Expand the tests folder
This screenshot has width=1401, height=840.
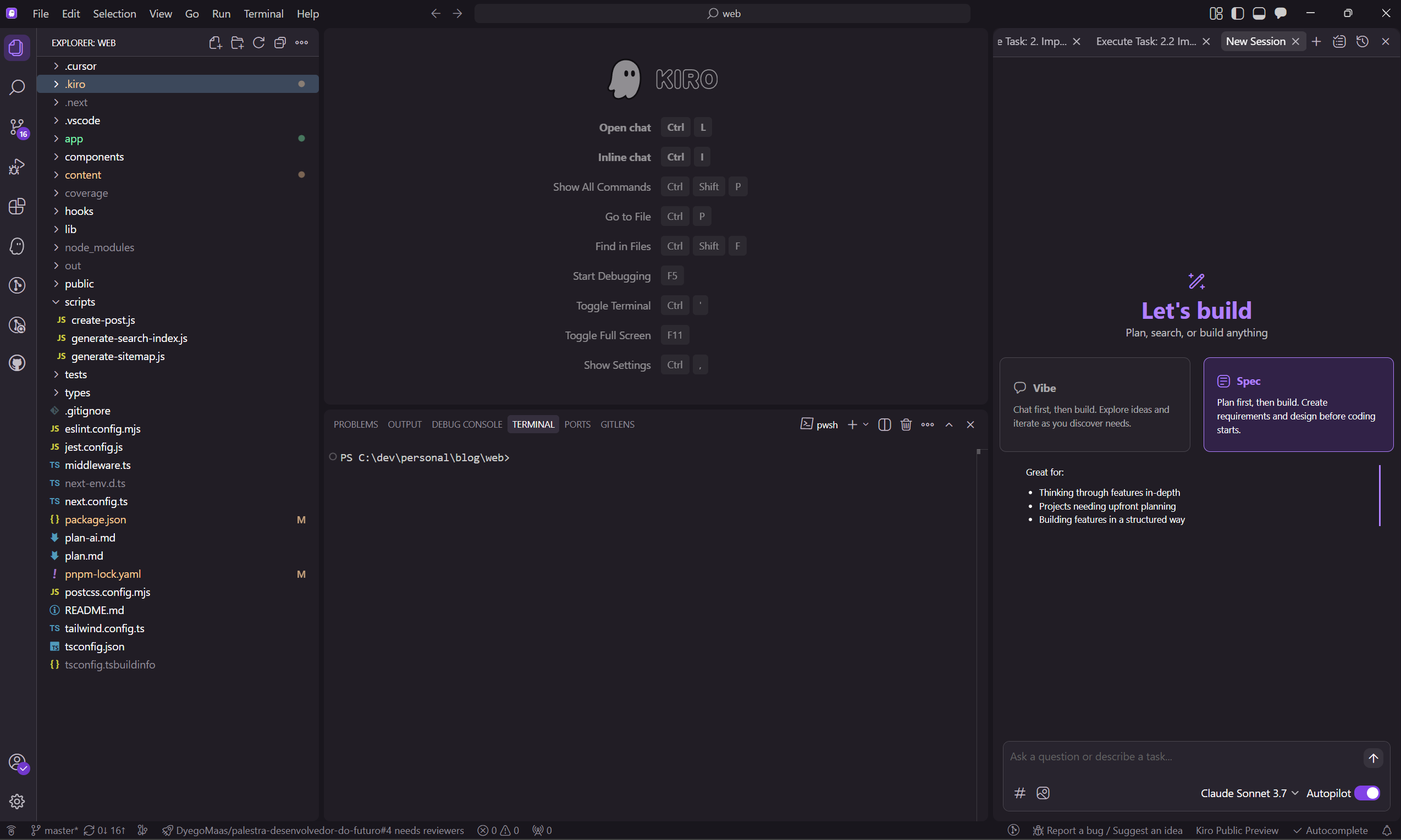pos(178,374)
